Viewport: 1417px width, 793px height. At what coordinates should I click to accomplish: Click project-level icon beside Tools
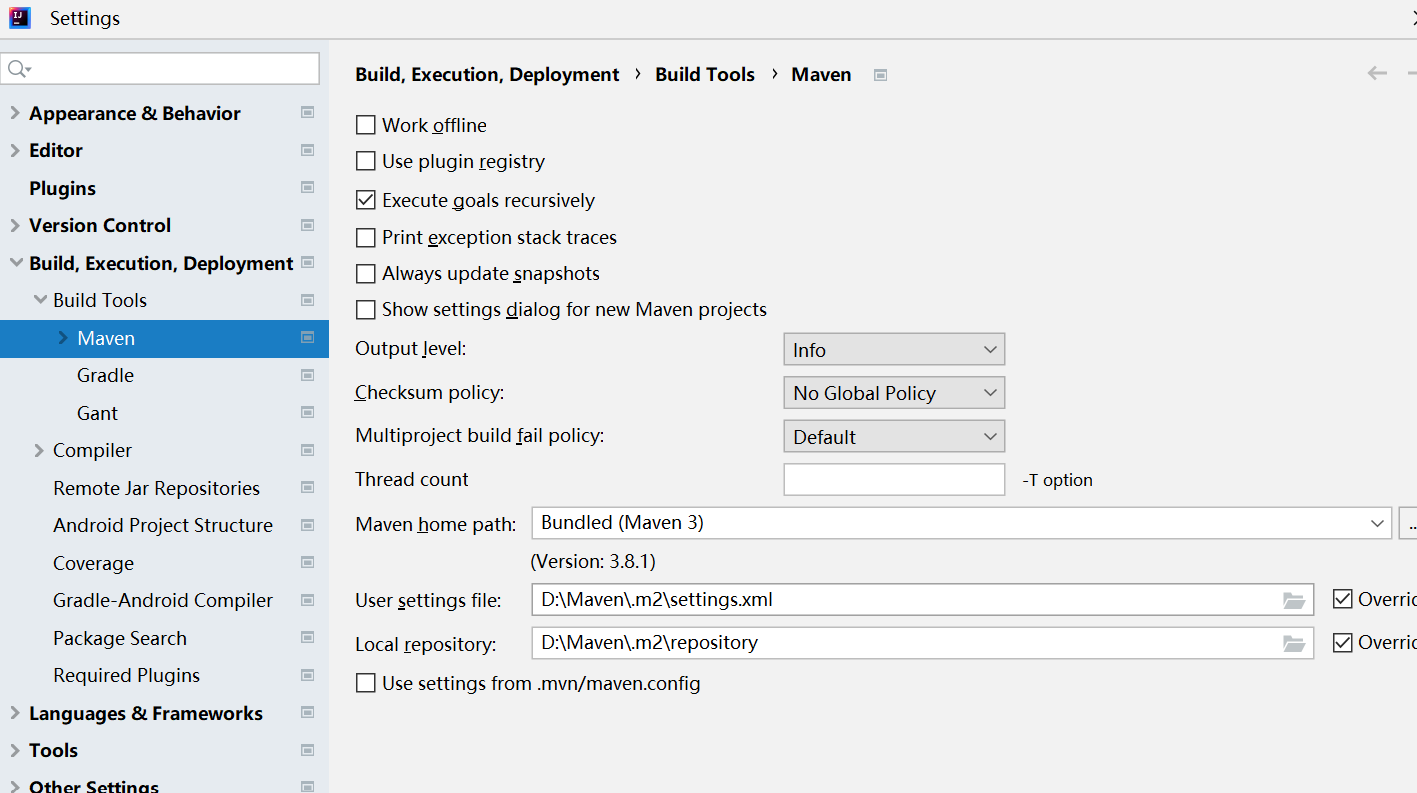click(308, 750)
